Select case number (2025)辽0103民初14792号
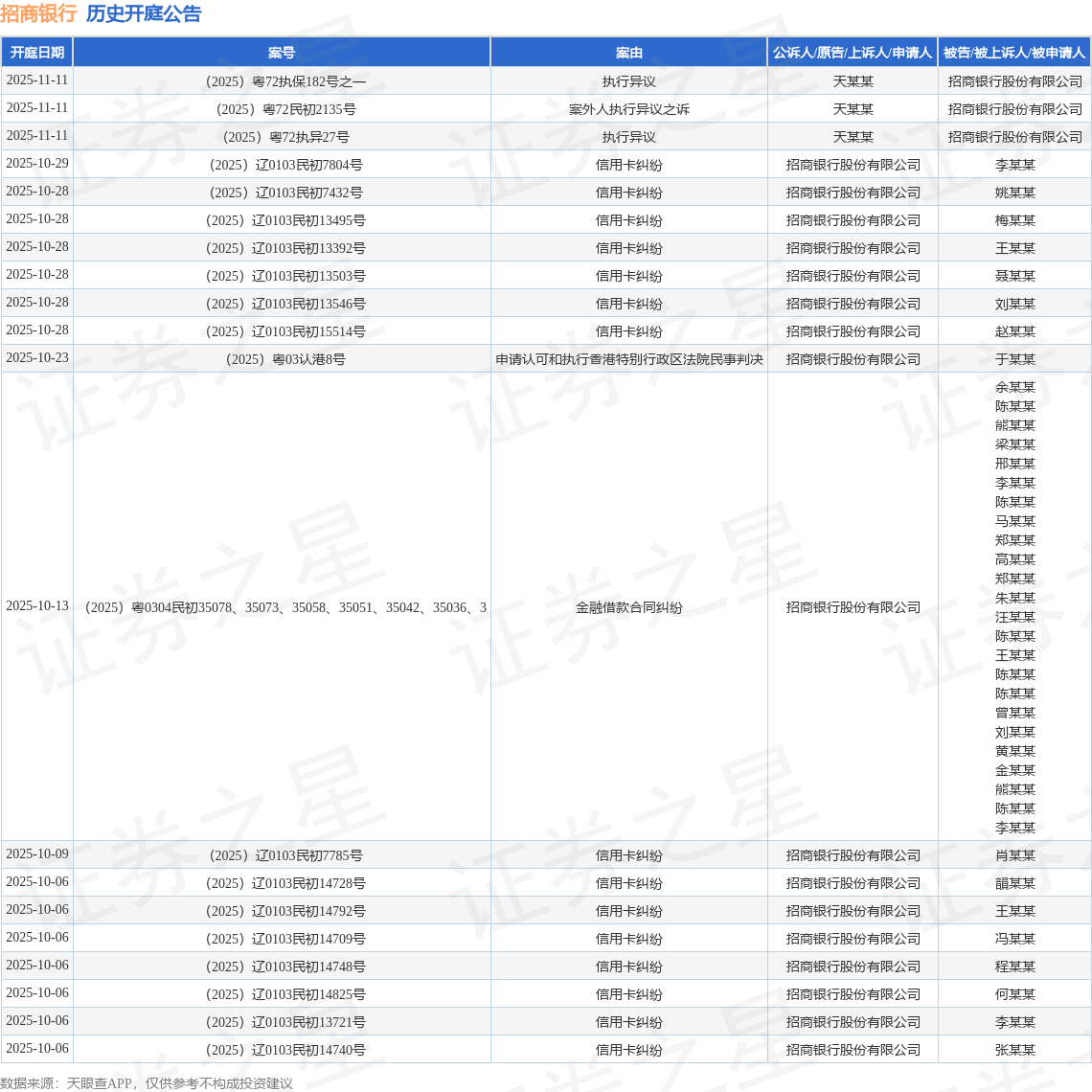The height and width of the screenshot is (1092, 1092). pos(285,912)
